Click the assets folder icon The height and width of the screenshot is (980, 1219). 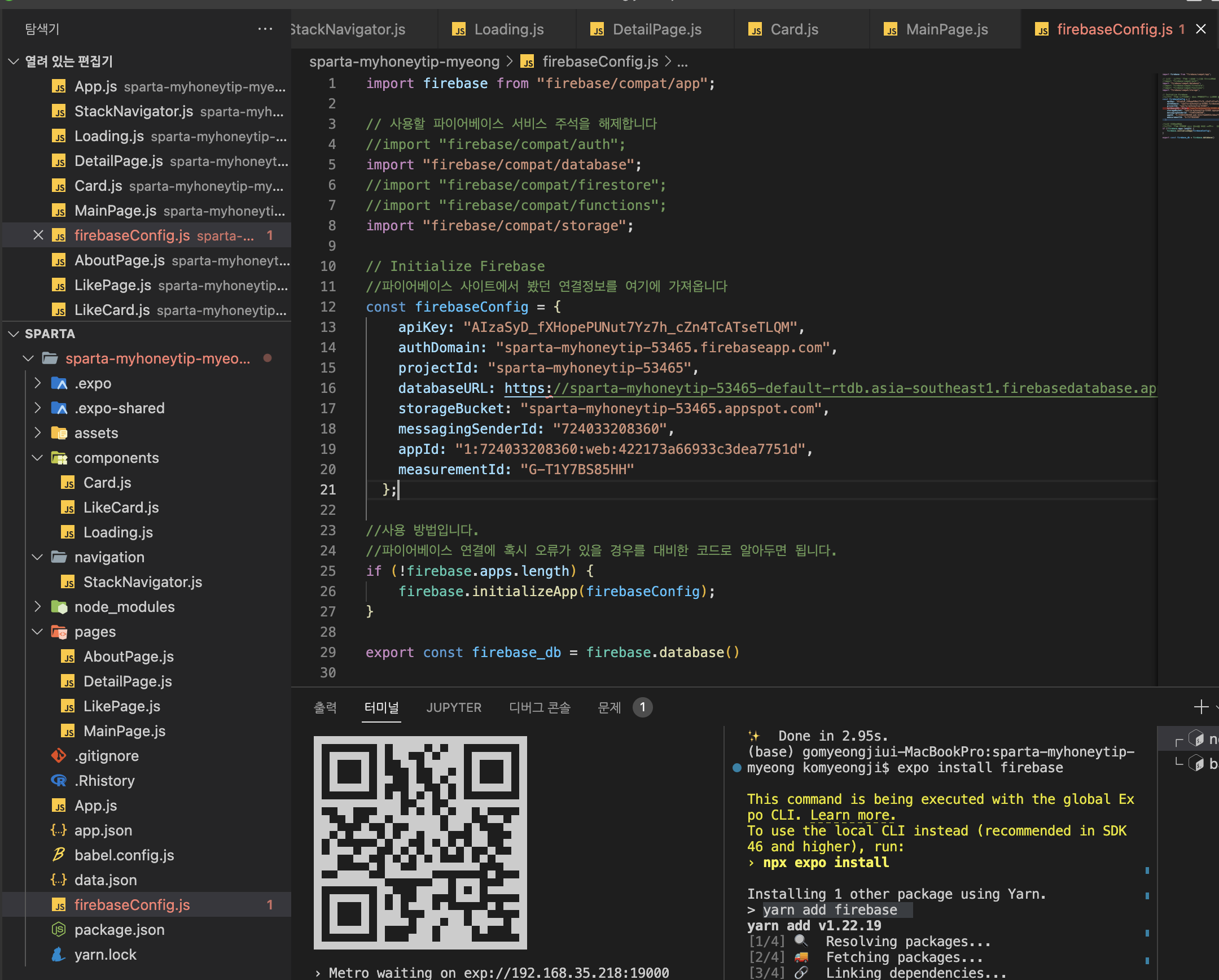[59, 433]
